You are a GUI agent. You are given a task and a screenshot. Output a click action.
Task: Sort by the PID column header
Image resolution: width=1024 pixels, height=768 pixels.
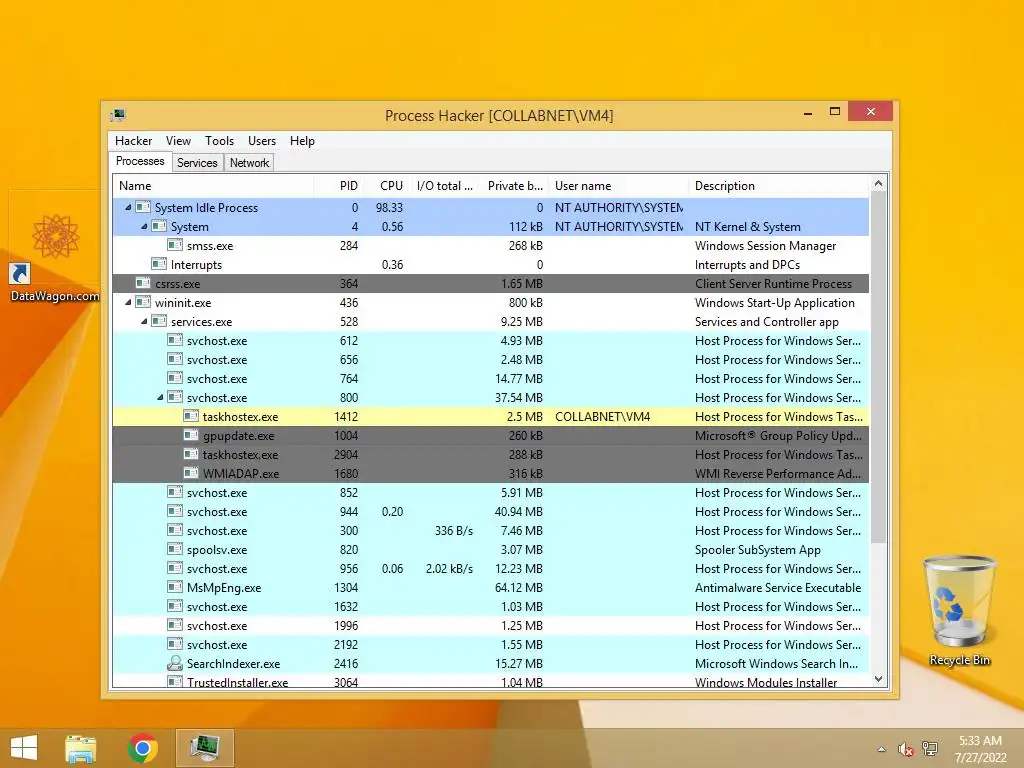pos(338,185)
